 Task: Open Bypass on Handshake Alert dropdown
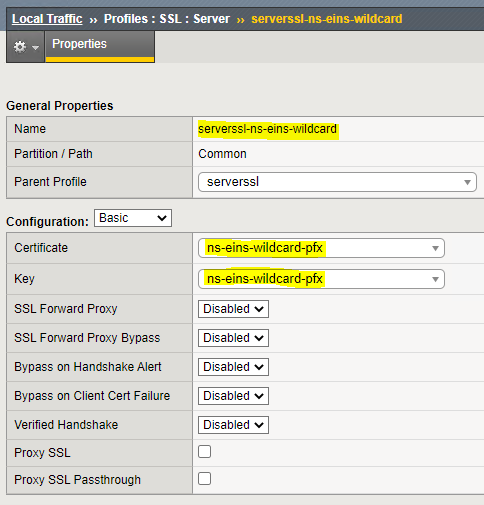pyautogui.click(x=233, y=367)
